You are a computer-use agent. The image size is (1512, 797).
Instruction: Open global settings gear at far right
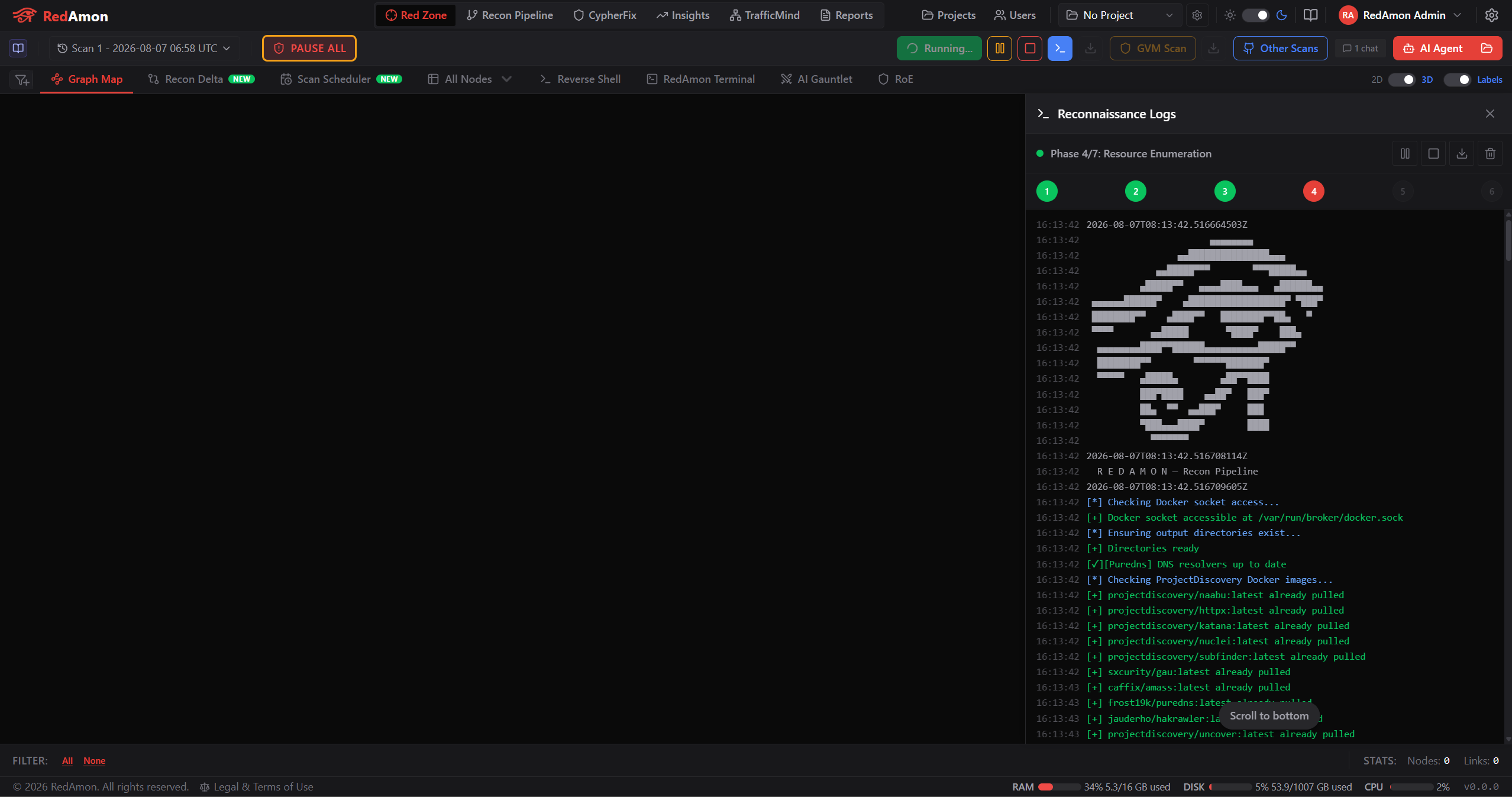[1491, 15]
